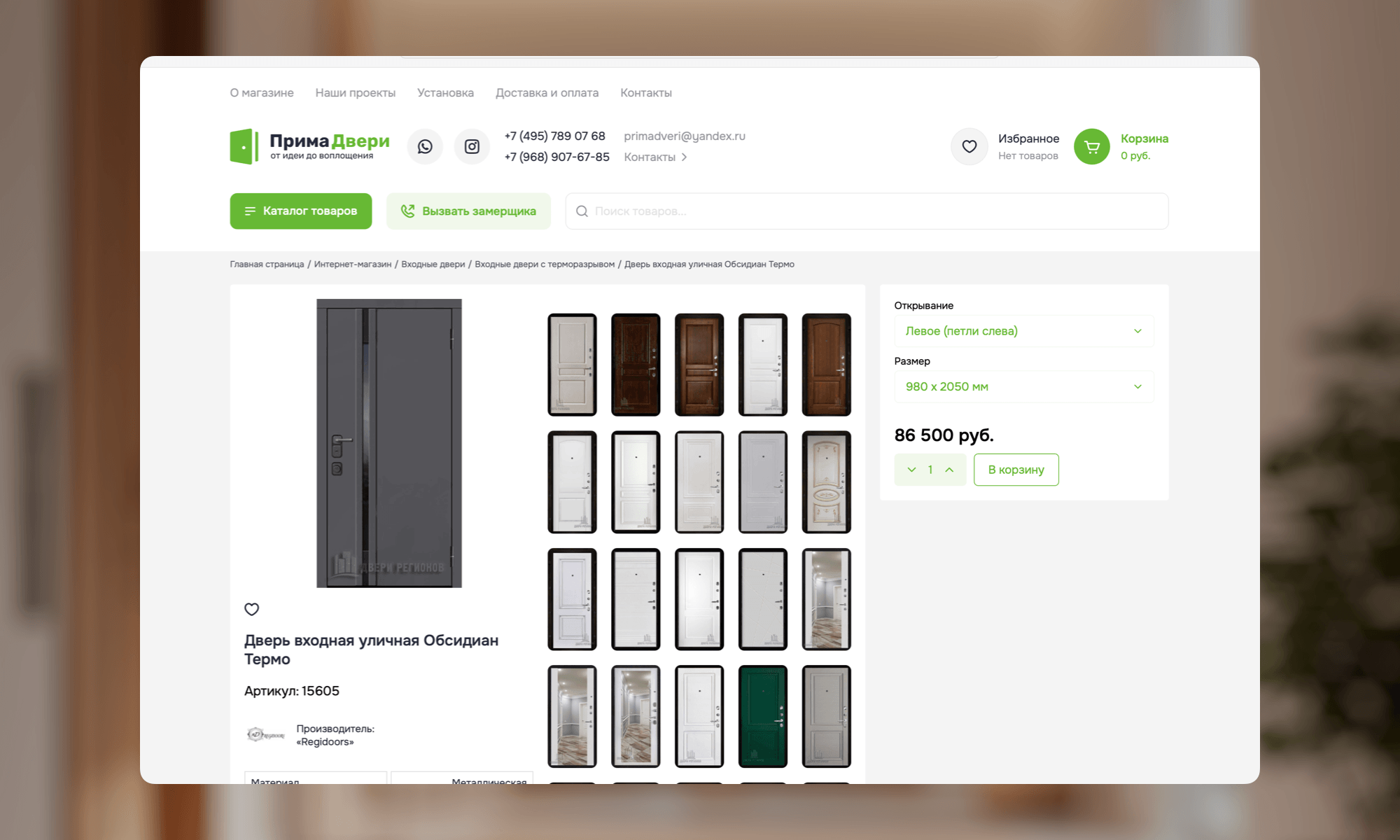
Task: Open the green cart icon
Action: click(x=1091, y=146)
